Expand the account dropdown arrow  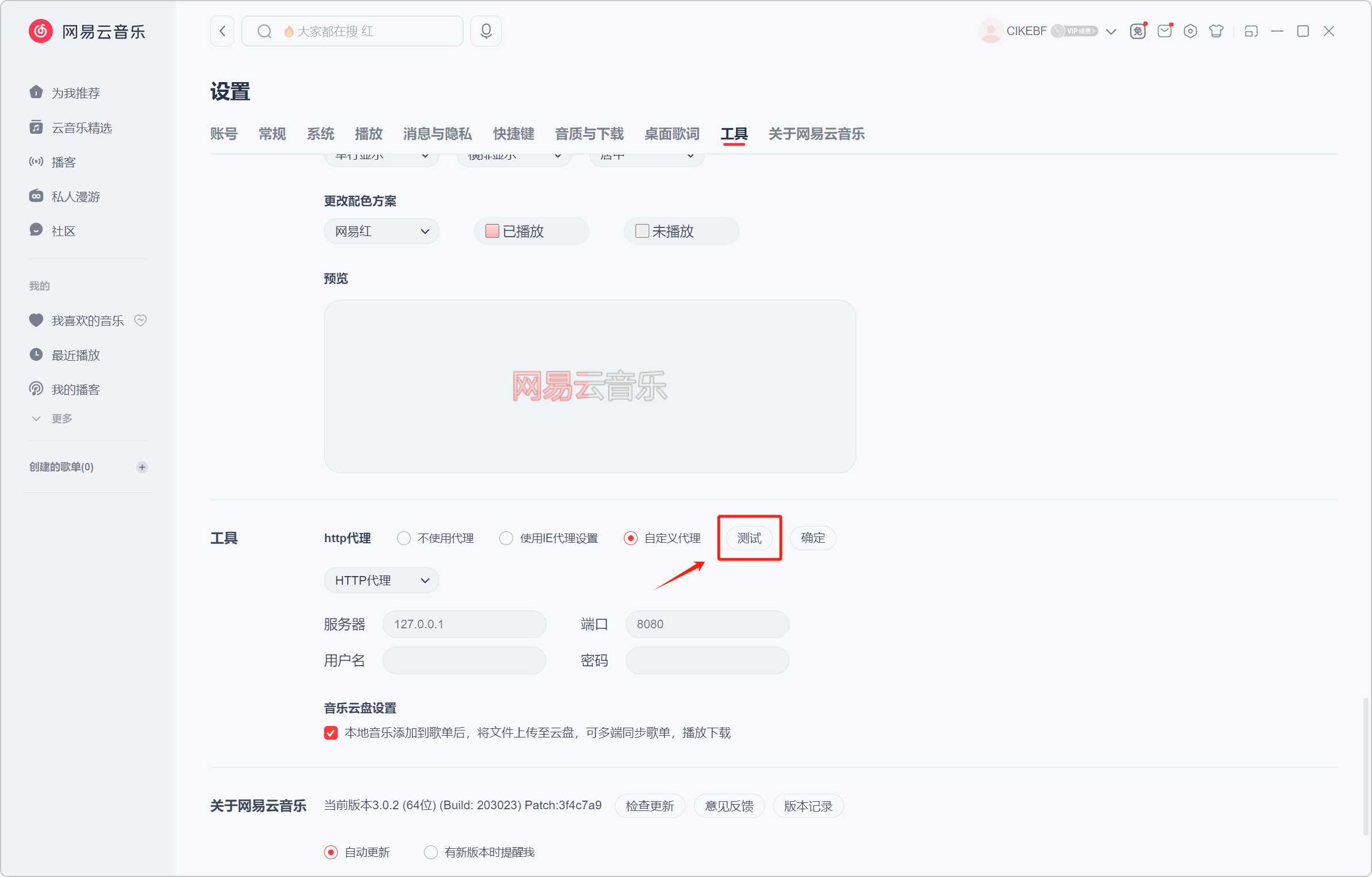pos(1111,32)
